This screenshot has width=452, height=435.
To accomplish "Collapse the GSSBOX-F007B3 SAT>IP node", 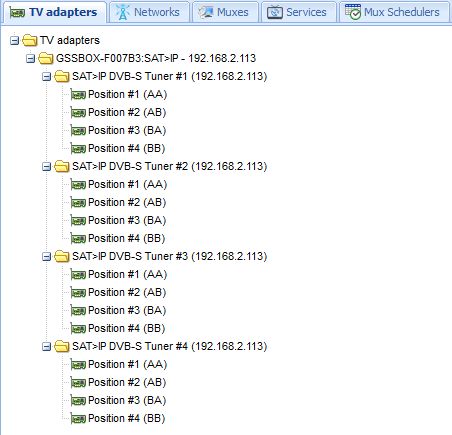I will [x=30, y=59].
